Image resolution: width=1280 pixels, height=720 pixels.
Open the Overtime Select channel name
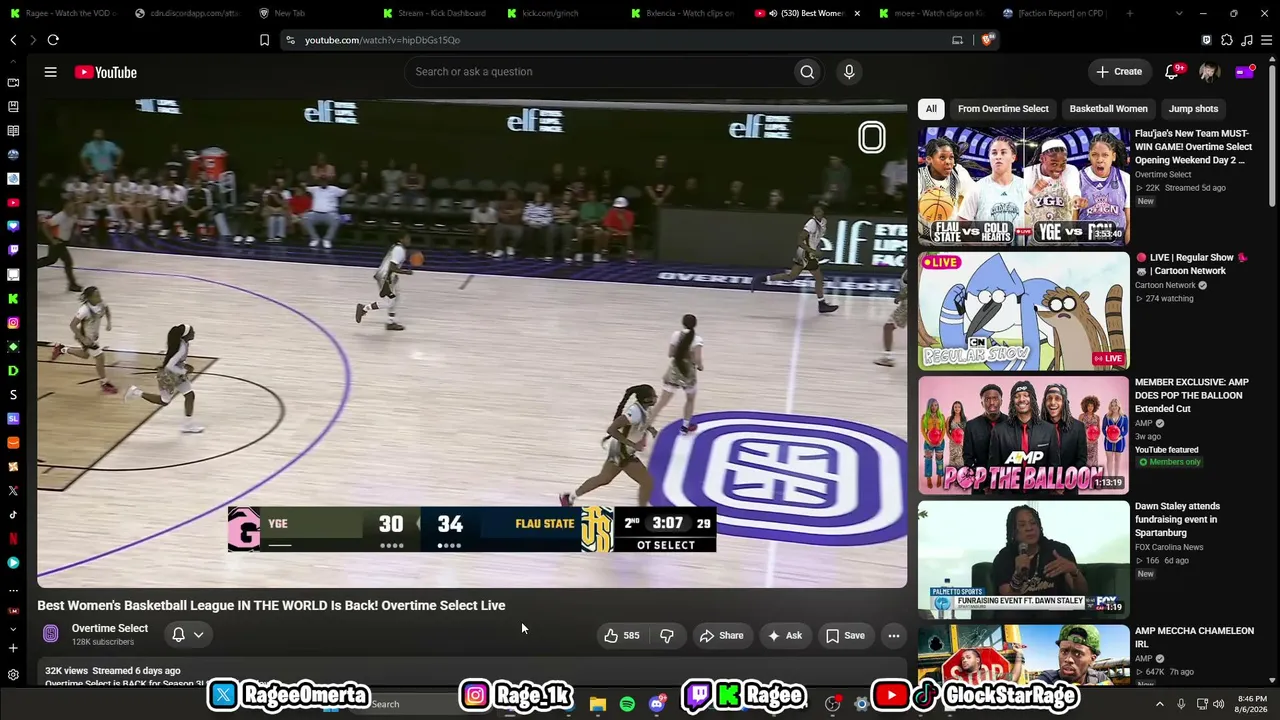click(x=110, y=628)
